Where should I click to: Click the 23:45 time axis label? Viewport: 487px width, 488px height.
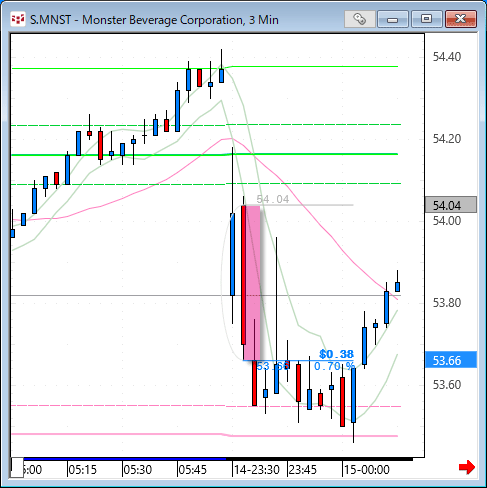302,470
